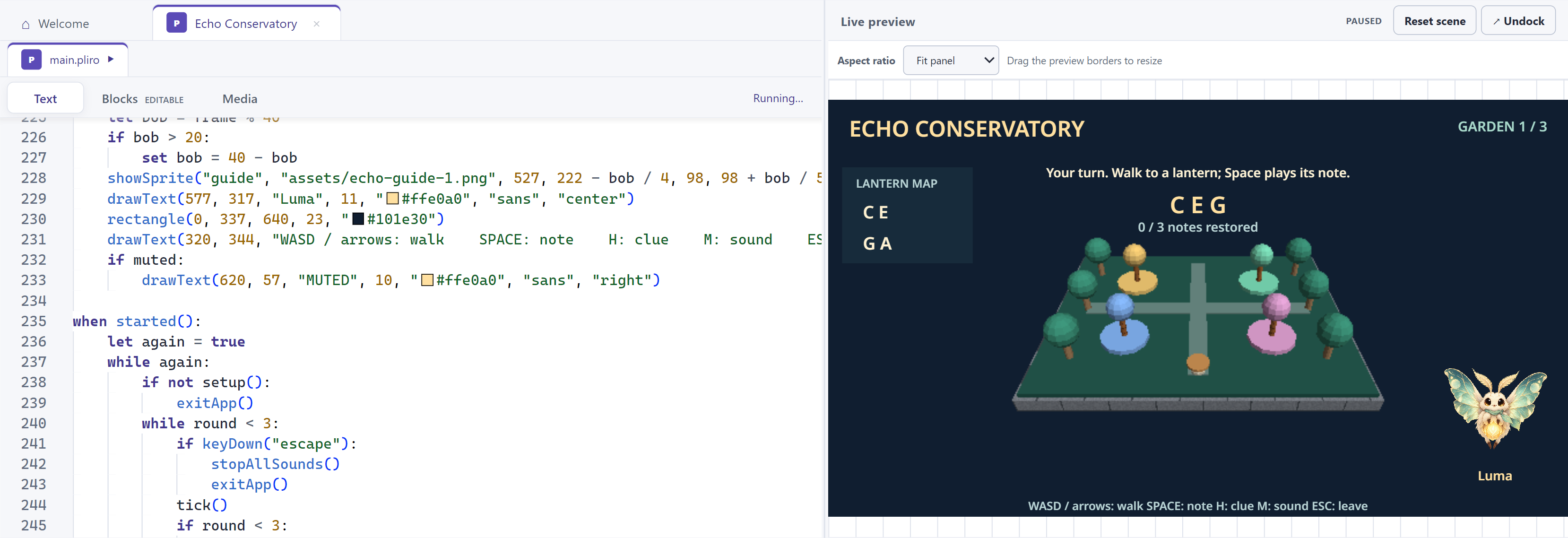Click the purple P icon on Echo Conservatory tab
The height and width of the screenshot is (538, 1568).
click(176, 24)
